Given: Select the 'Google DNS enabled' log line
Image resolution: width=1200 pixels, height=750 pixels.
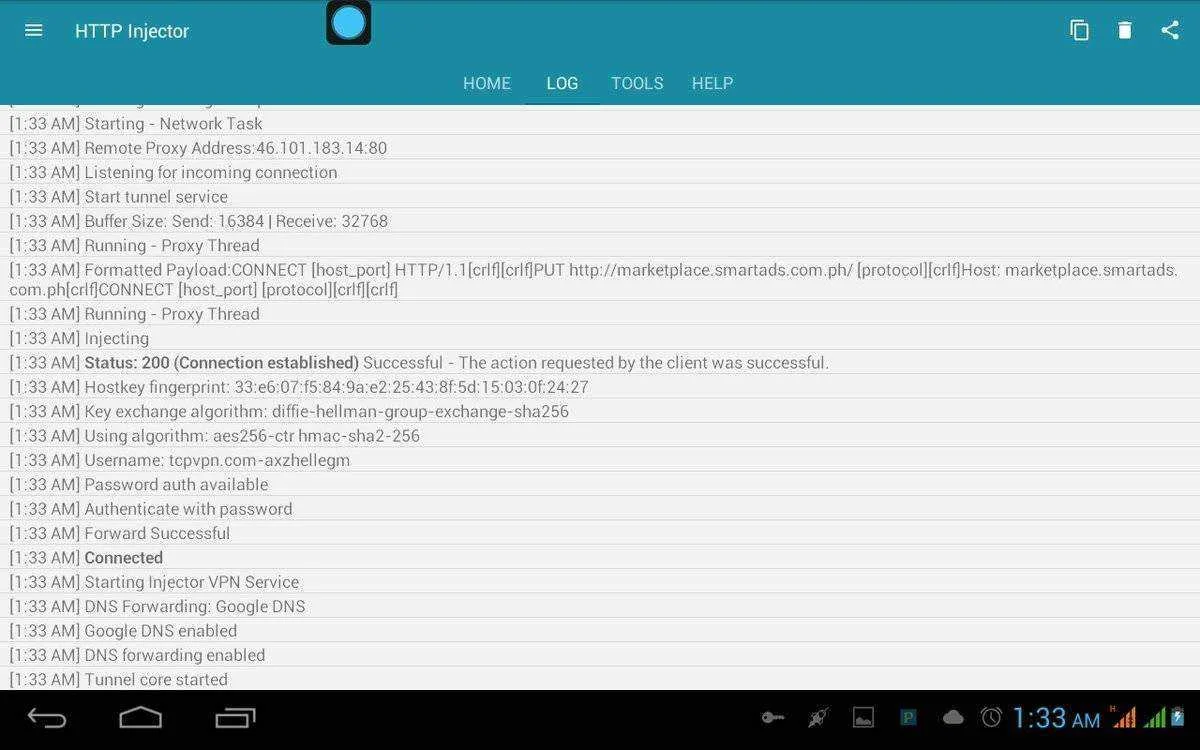Looking at the screenshot, I should click(x=600, y=631).
